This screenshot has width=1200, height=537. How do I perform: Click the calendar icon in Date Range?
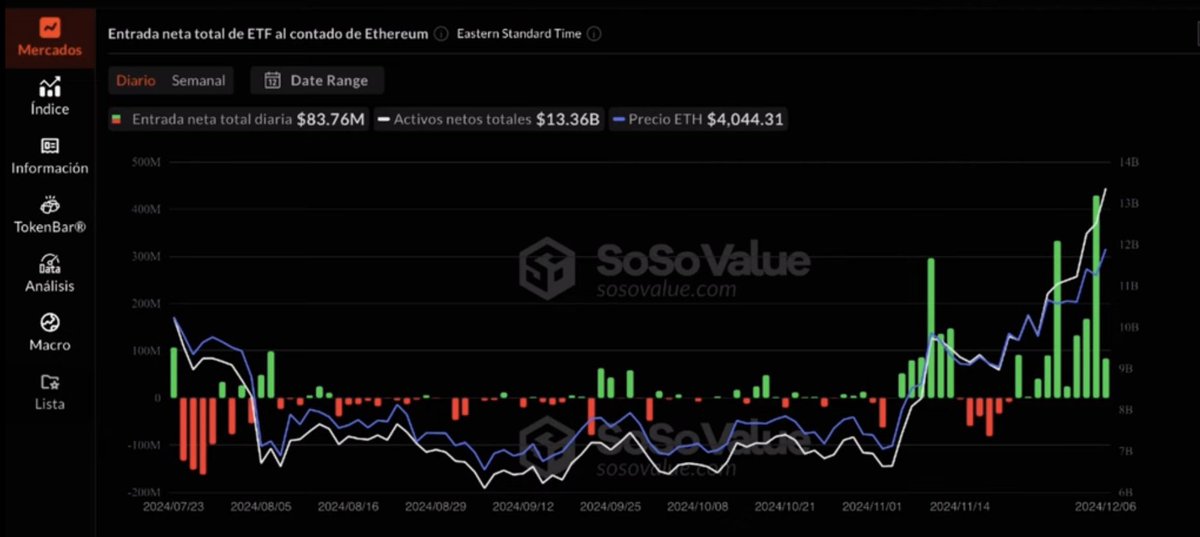[272, 80]
